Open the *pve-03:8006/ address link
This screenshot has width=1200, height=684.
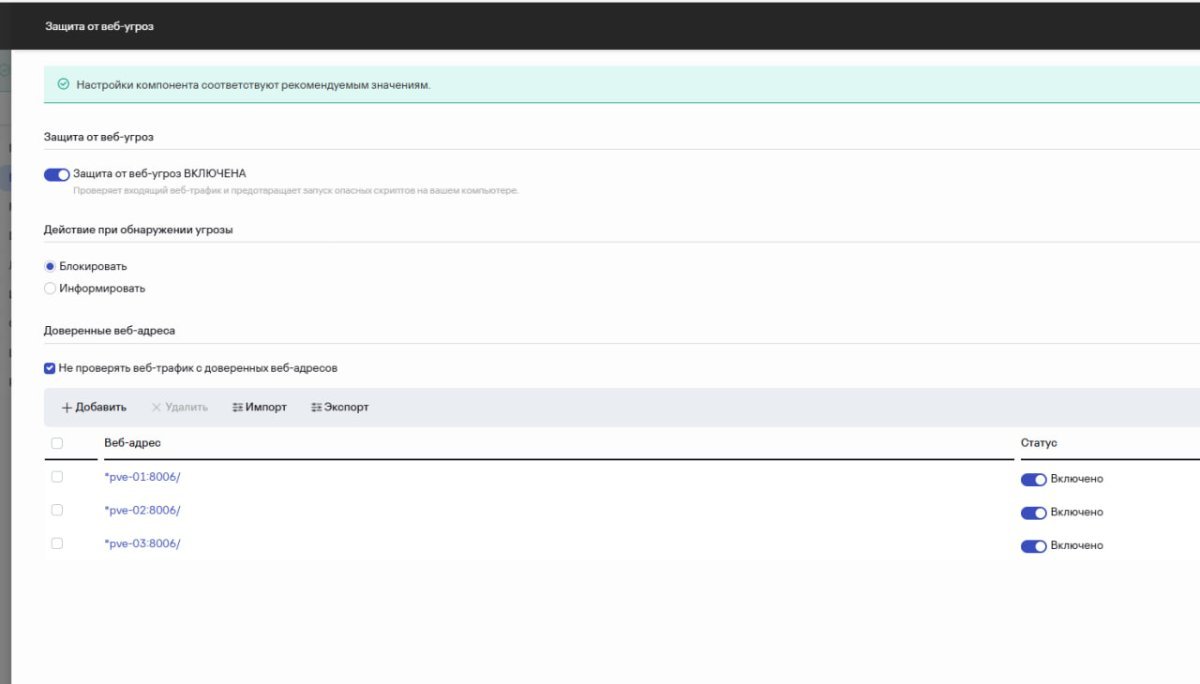coord(142,543)
